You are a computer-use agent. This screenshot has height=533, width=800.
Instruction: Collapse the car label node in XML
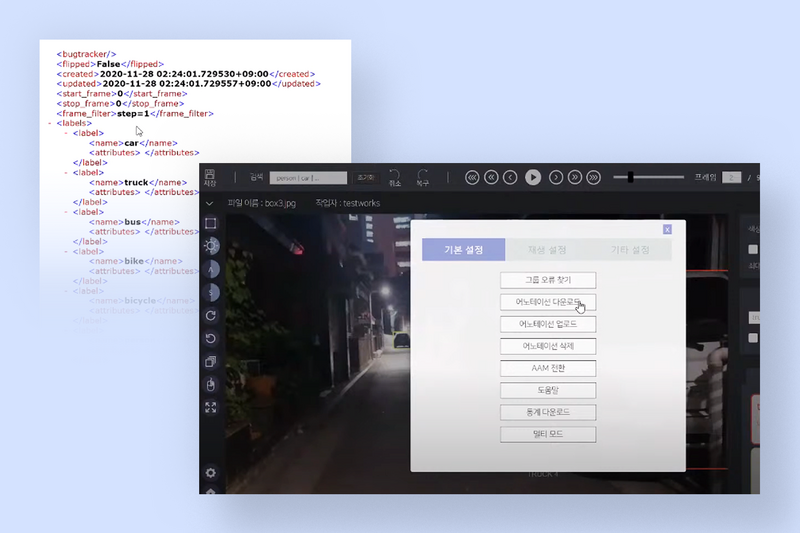(66, 133)
